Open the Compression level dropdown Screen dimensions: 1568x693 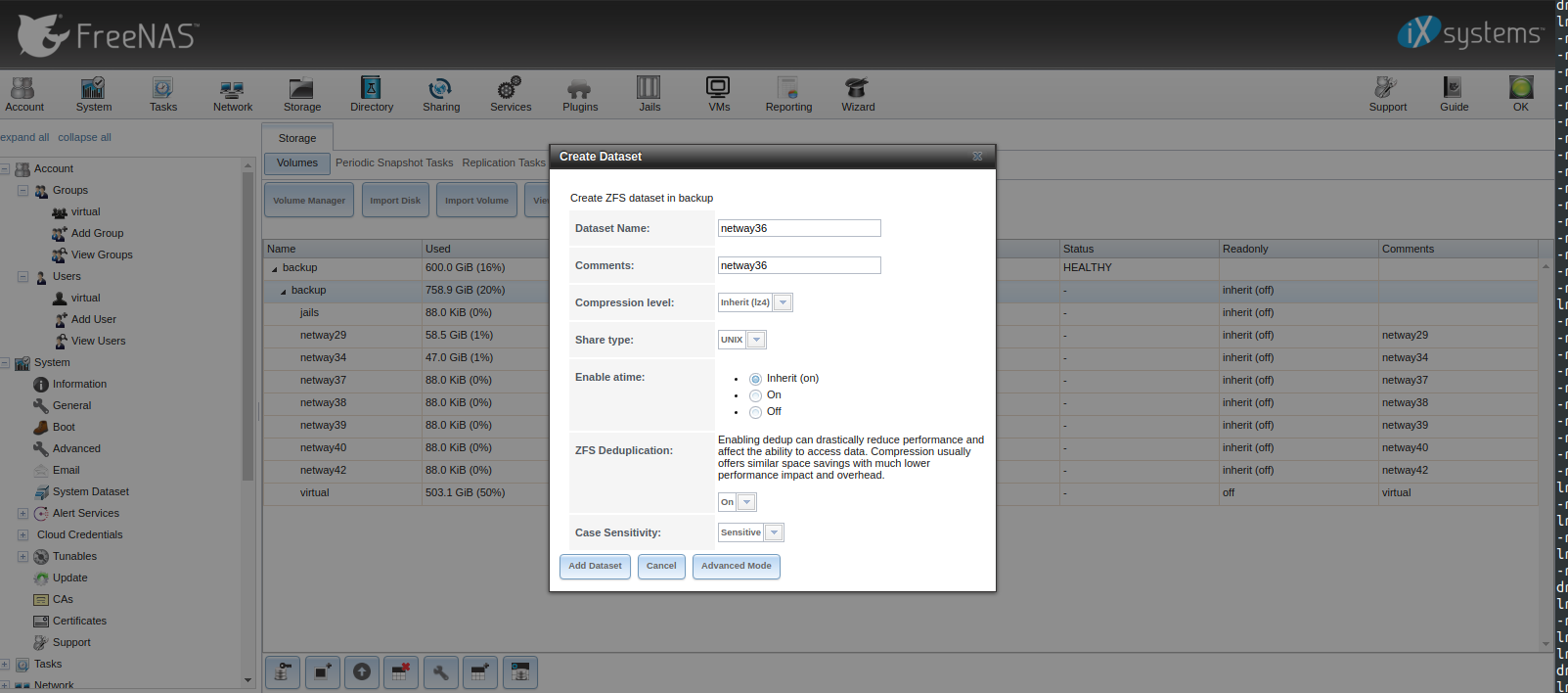(x=782, y=303)
